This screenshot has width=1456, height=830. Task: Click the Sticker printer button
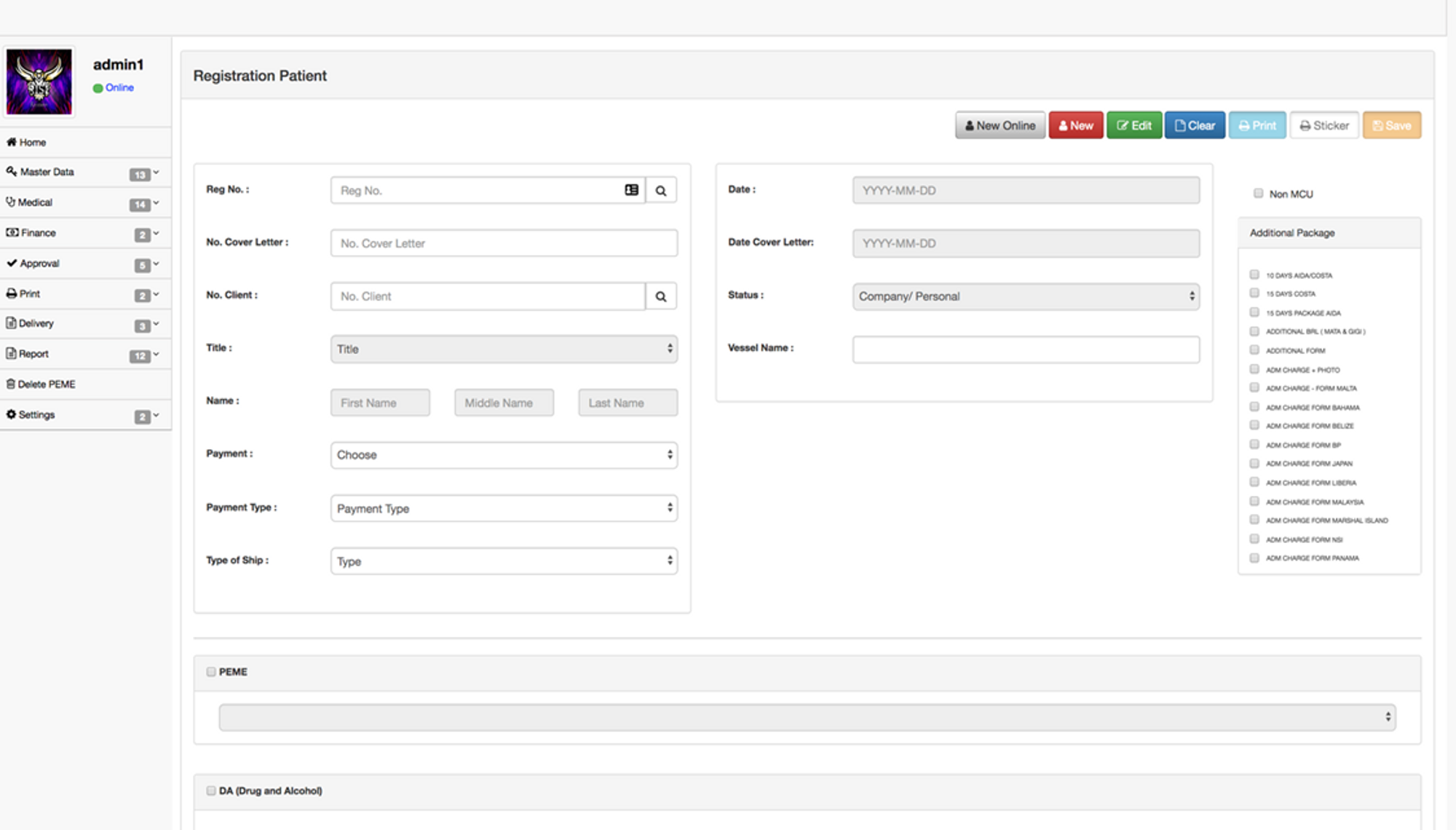pyautogui.click(x=1324, y=125)
